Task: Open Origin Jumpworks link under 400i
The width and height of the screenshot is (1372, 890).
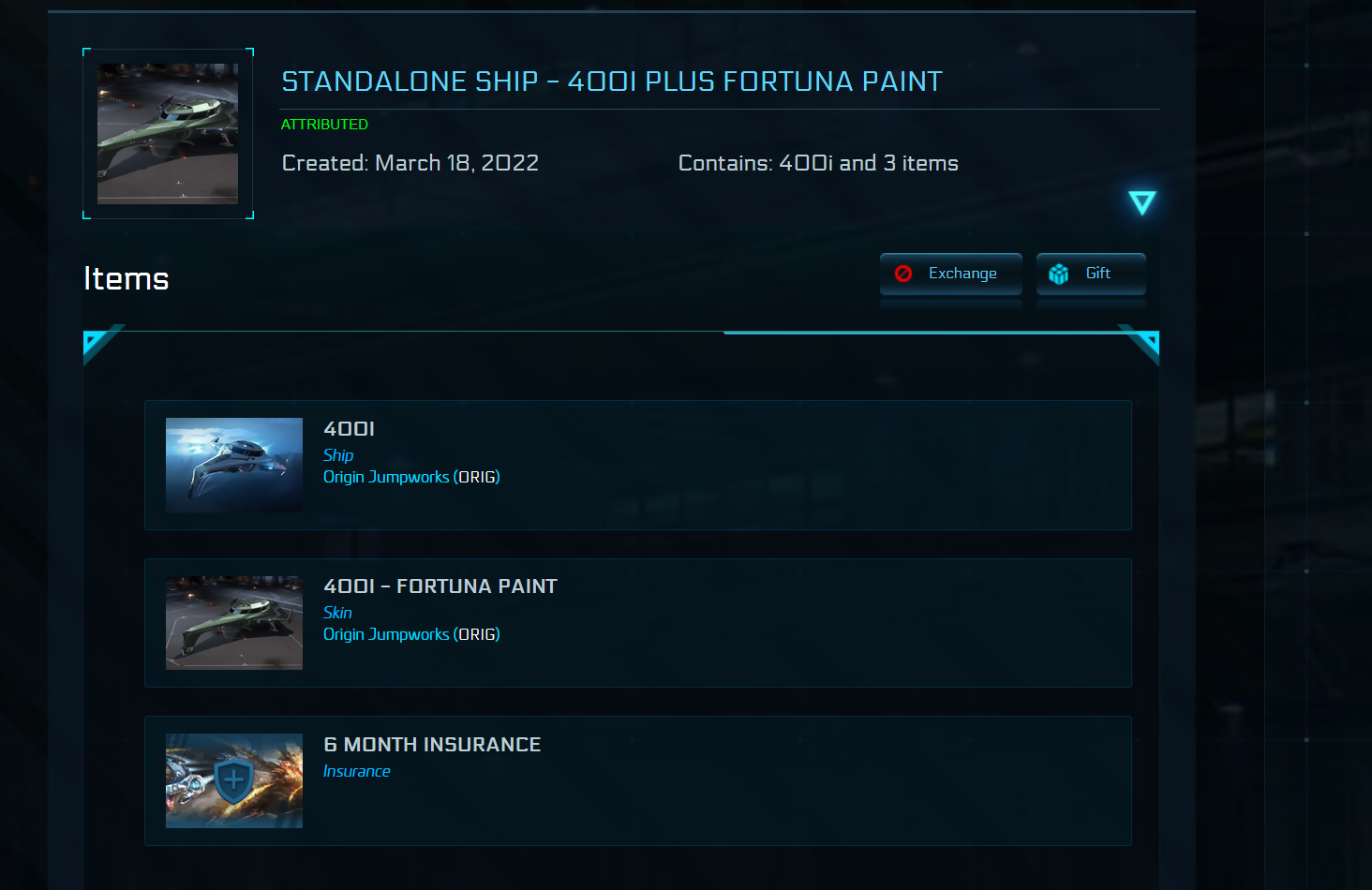Action: coord(386,477)
